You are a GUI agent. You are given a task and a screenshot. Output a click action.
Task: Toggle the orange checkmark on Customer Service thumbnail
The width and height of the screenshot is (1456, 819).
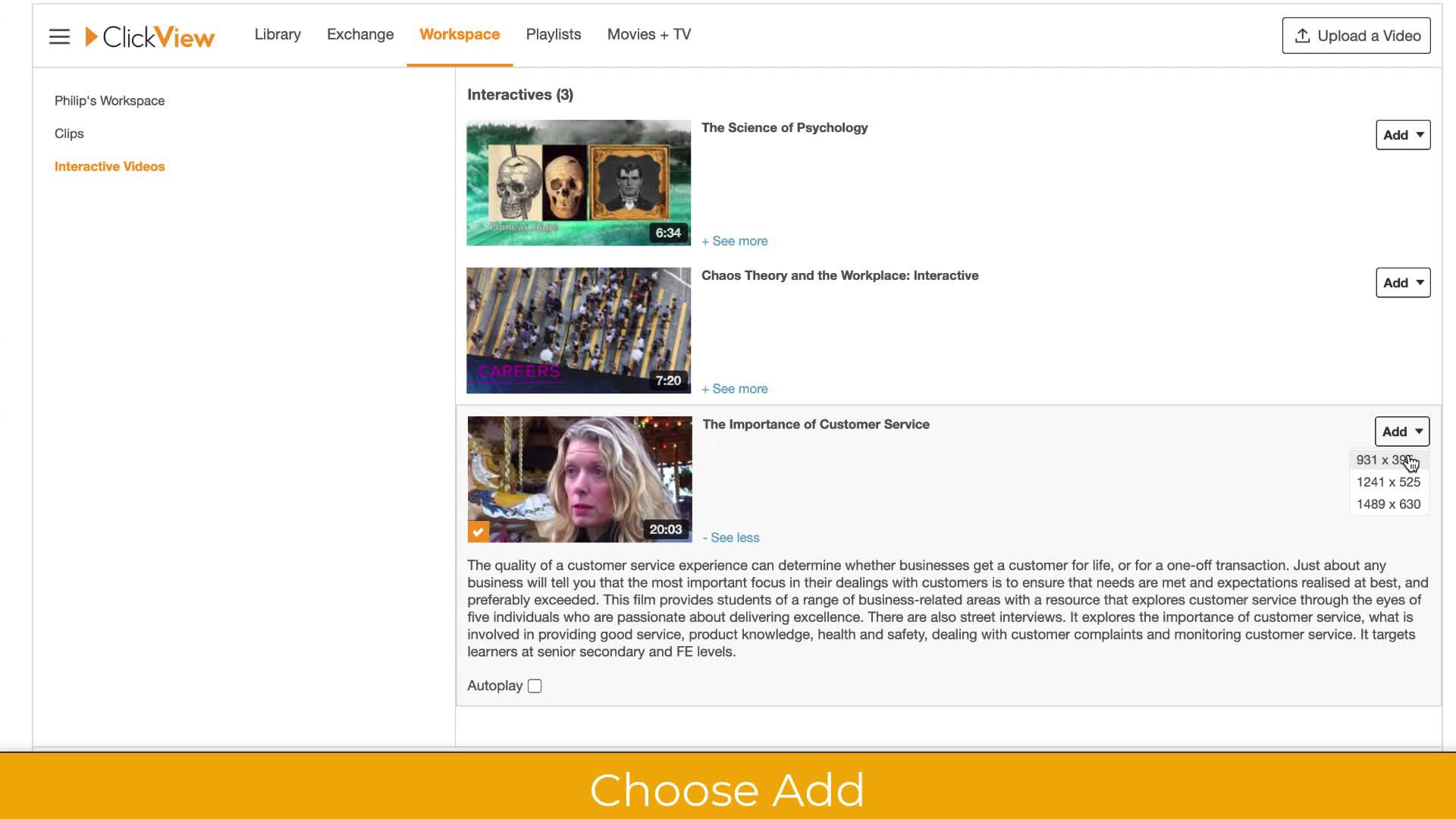click(x=479, y=531)
